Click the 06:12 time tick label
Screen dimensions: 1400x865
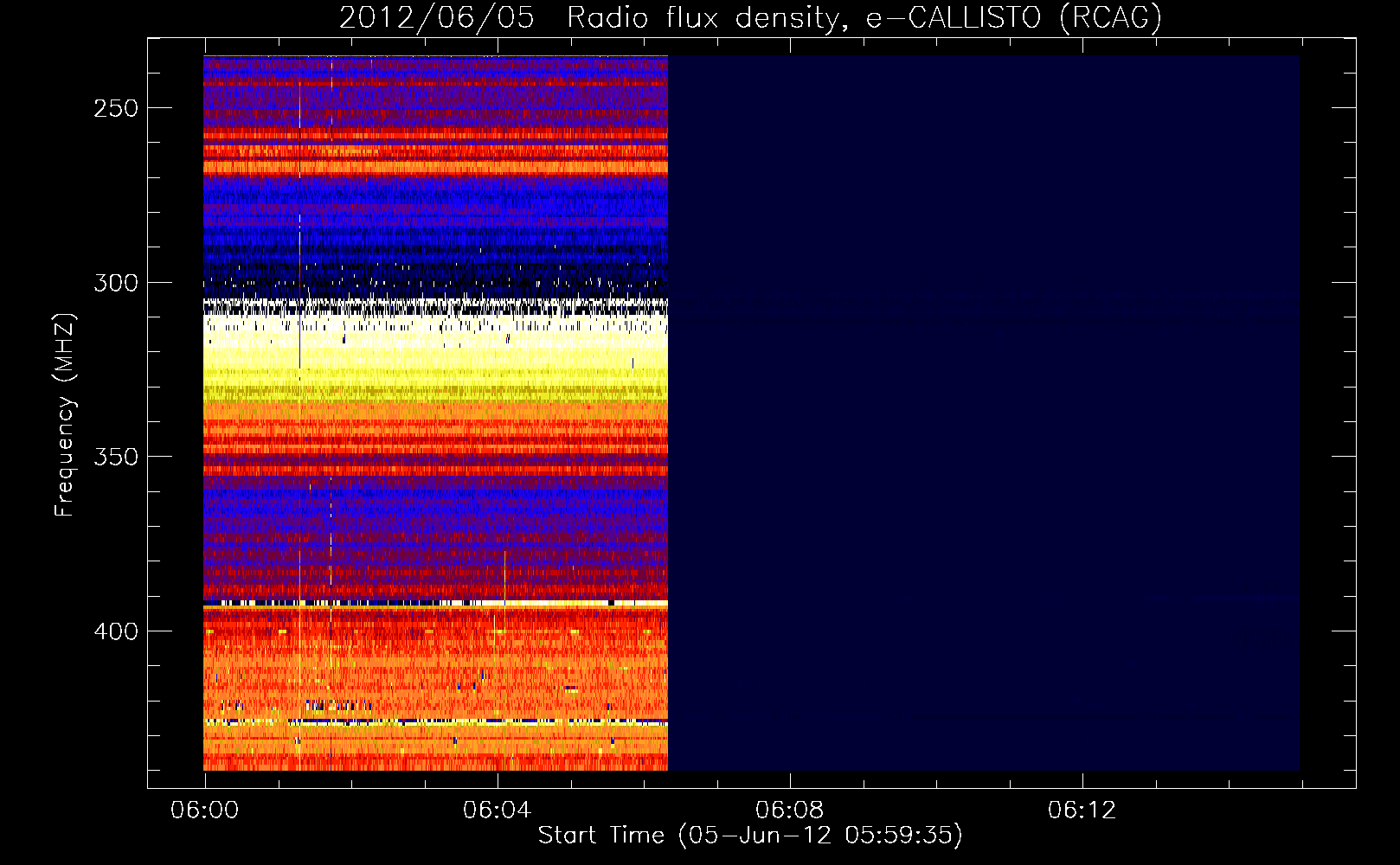(x=1082, y=811)
